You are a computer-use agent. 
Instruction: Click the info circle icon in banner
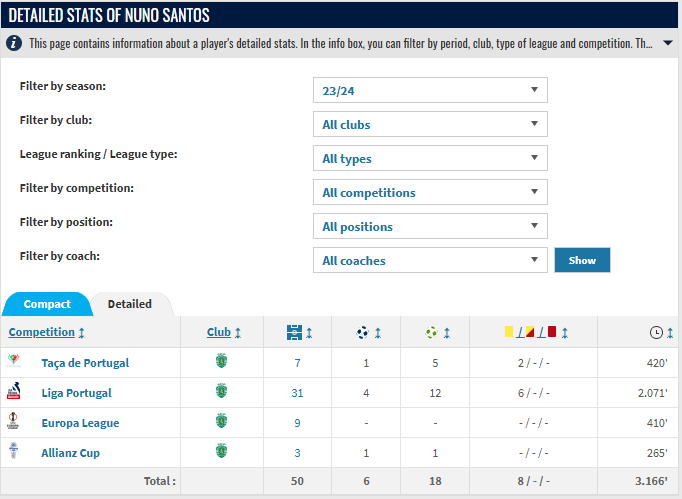tap(14, 43)
